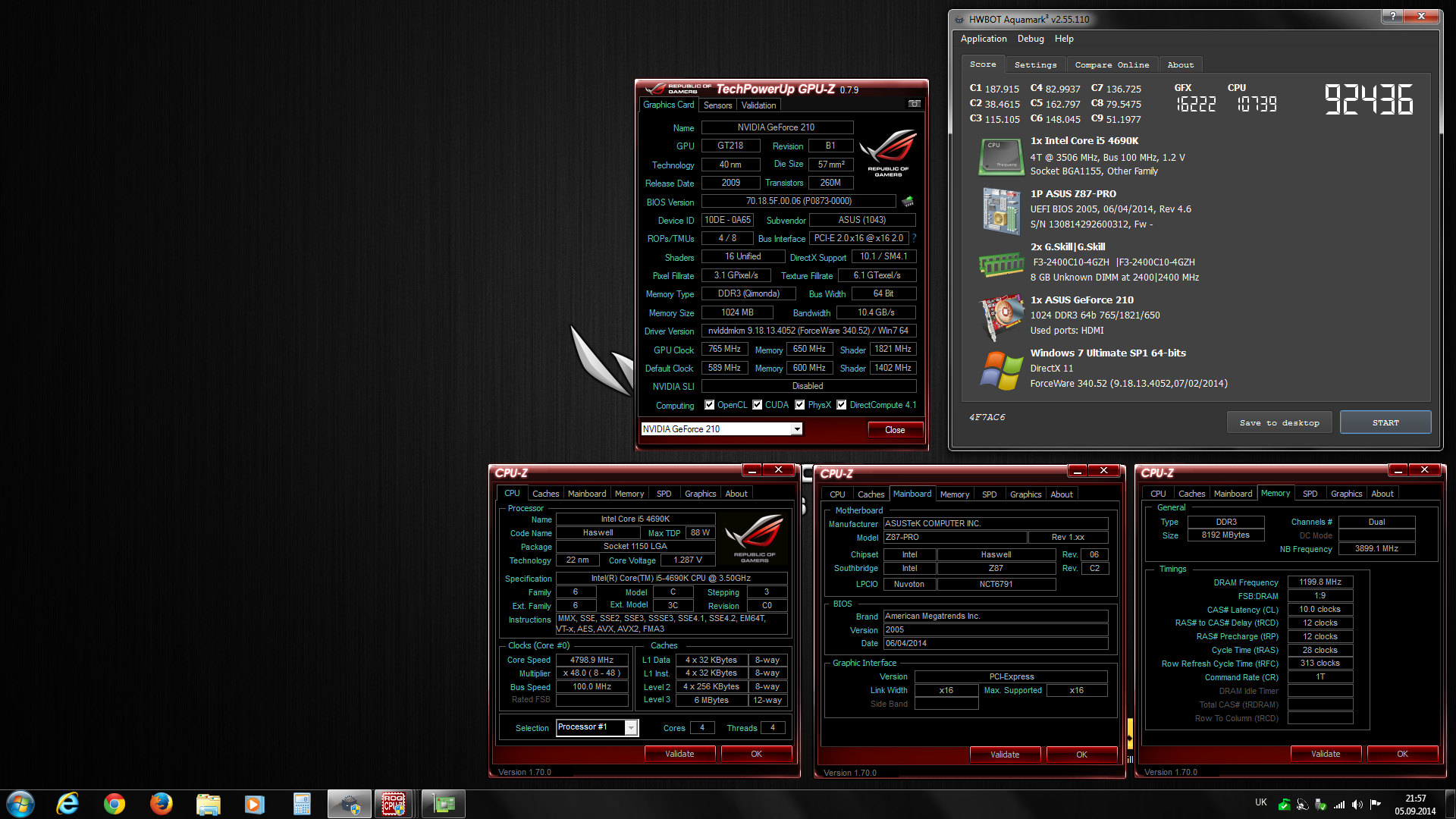Launch Internet Explorer from taskbar

click(67, 804)
